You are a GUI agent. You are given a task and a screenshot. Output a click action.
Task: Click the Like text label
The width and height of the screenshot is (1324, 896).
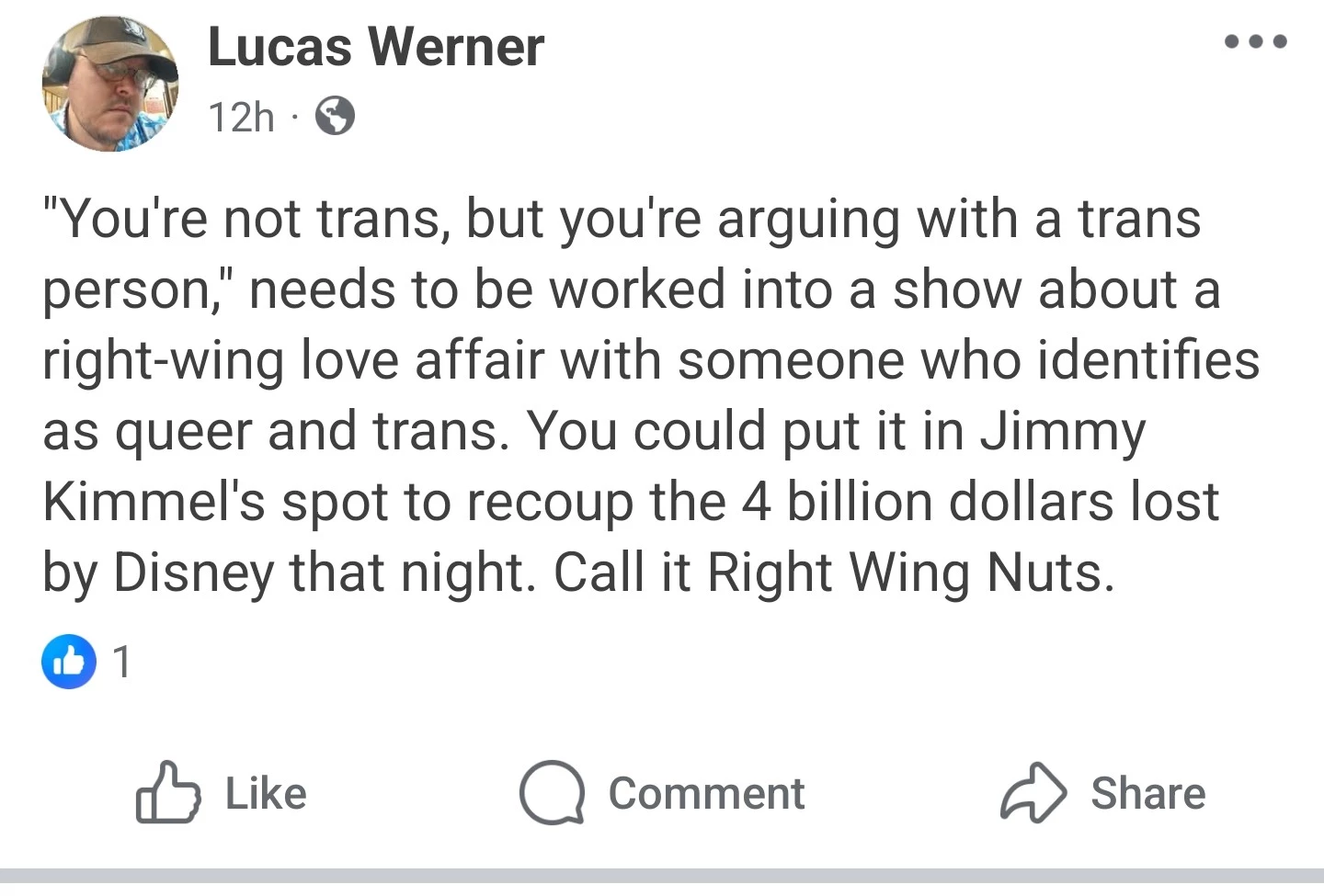click(x=266, y=793)
